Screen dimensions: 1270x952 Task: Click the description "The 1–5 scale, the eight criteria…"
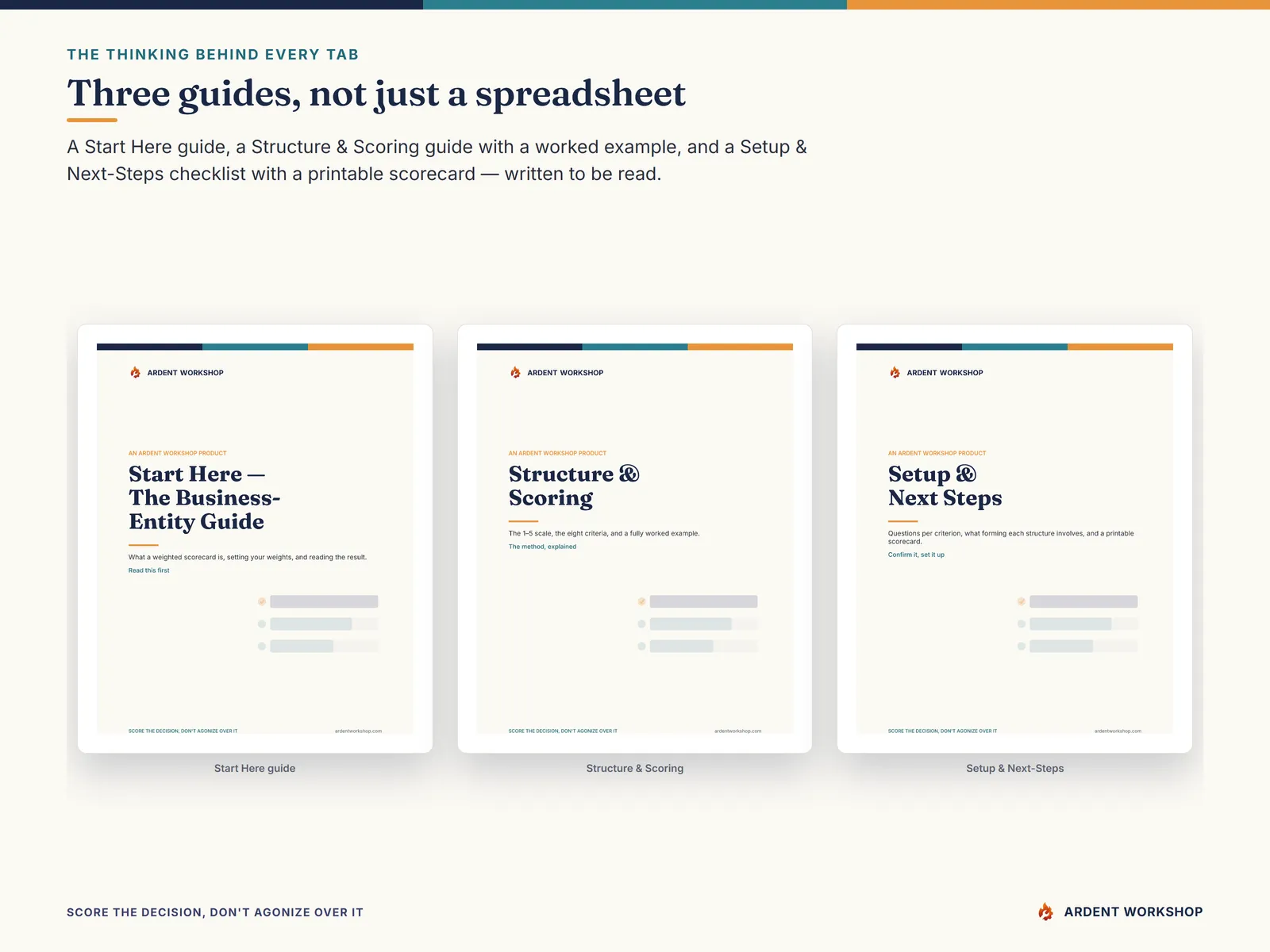(604, 533)
